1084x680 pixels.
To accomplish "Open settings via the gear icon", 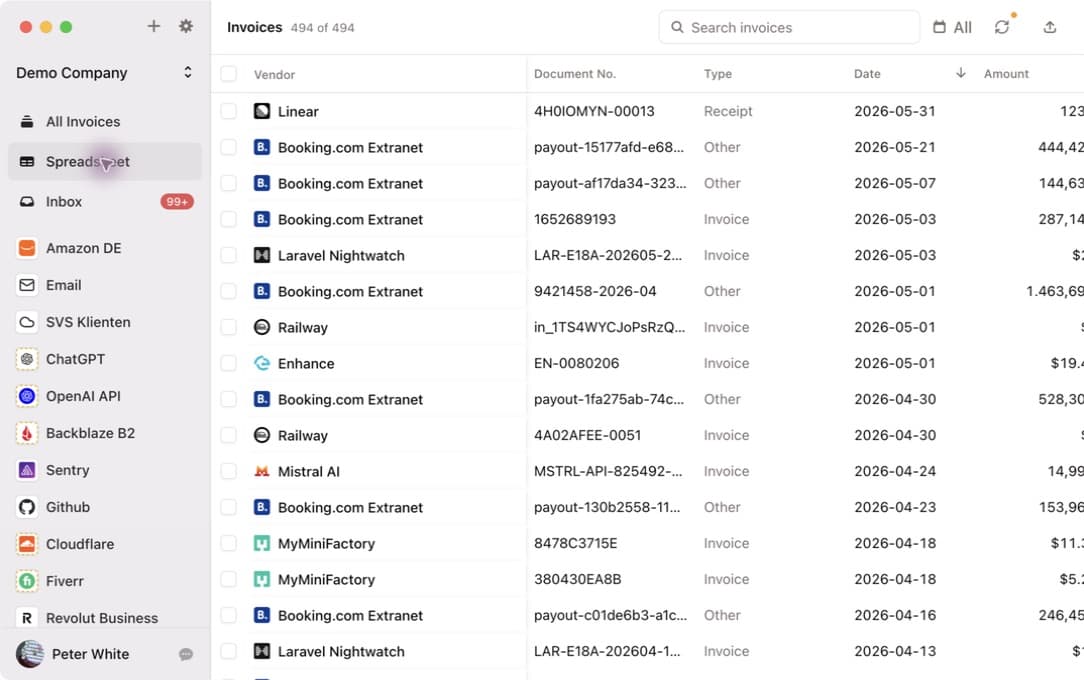I will point(186,26).
